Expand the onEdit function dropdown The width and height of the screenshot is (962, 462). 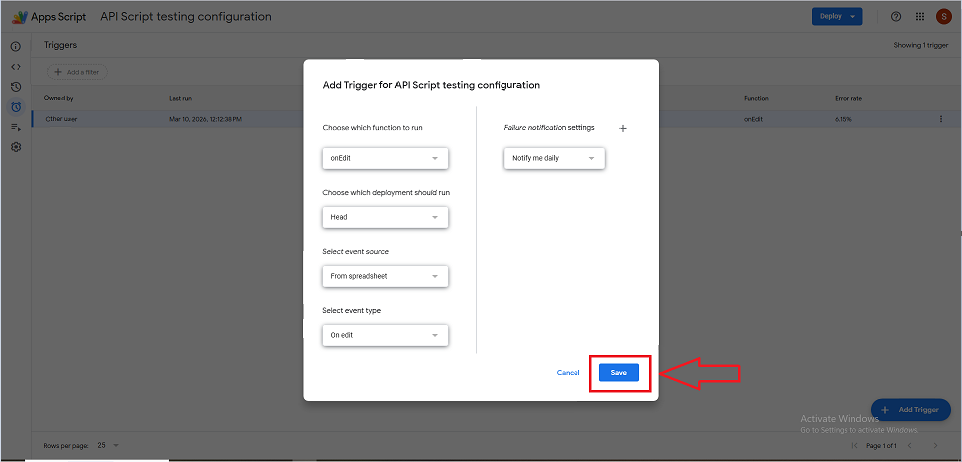pyautogui.click(x=385, y=158)
